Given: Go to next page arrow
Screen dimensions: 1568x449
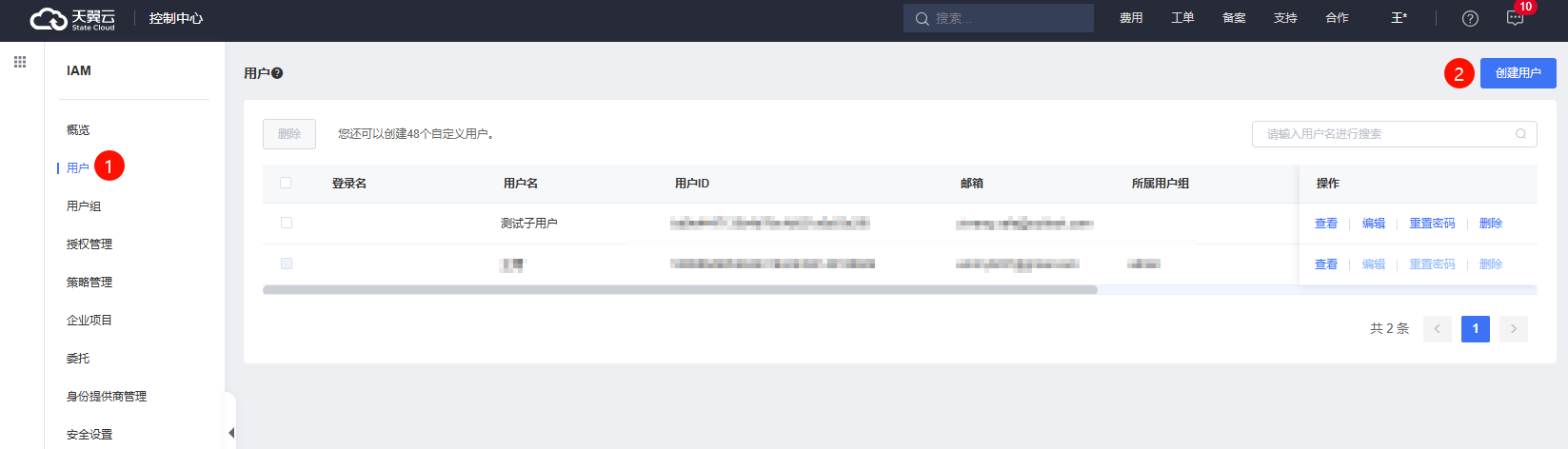Looking at the screenshot, I should [1514, 329].
